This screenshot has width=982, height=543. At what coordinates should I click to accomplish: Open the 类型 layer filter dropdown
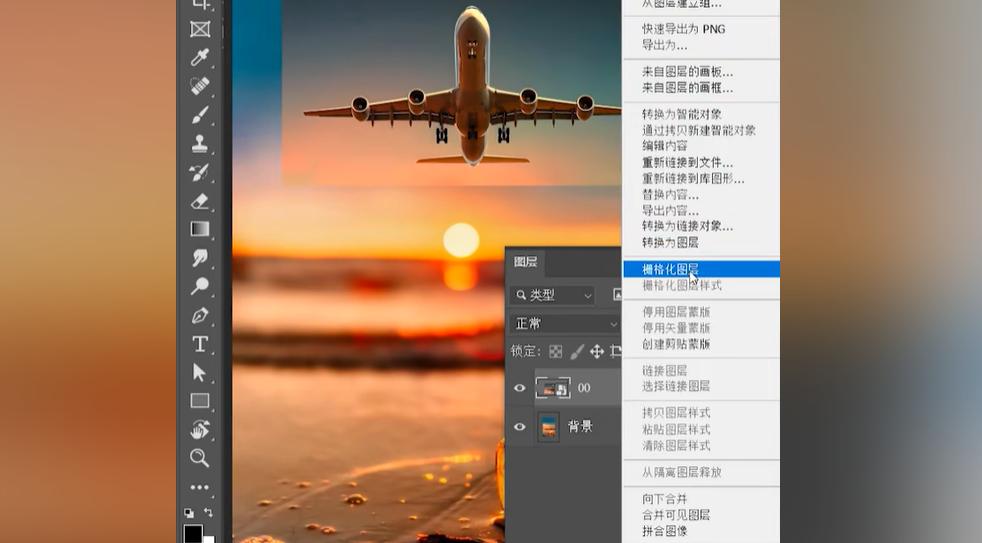[x=552, y=295]
